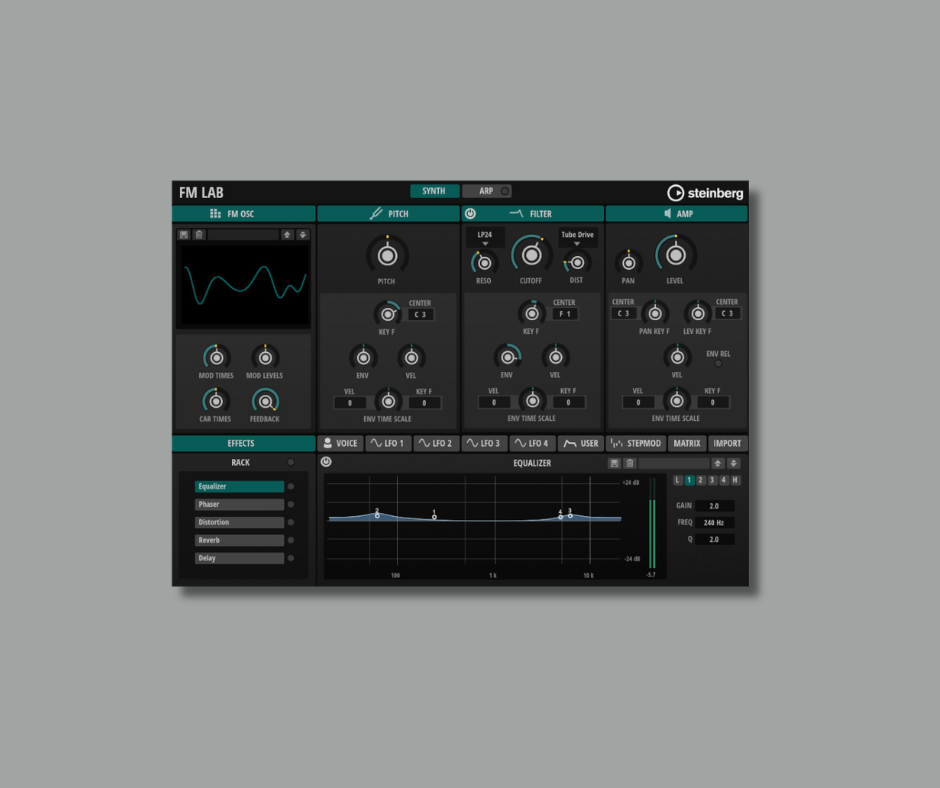Image resolution: width=940 pixels, height=788 pixels.
Task: Switch to the SYNTH page
Action: click(x=434, y=191)
